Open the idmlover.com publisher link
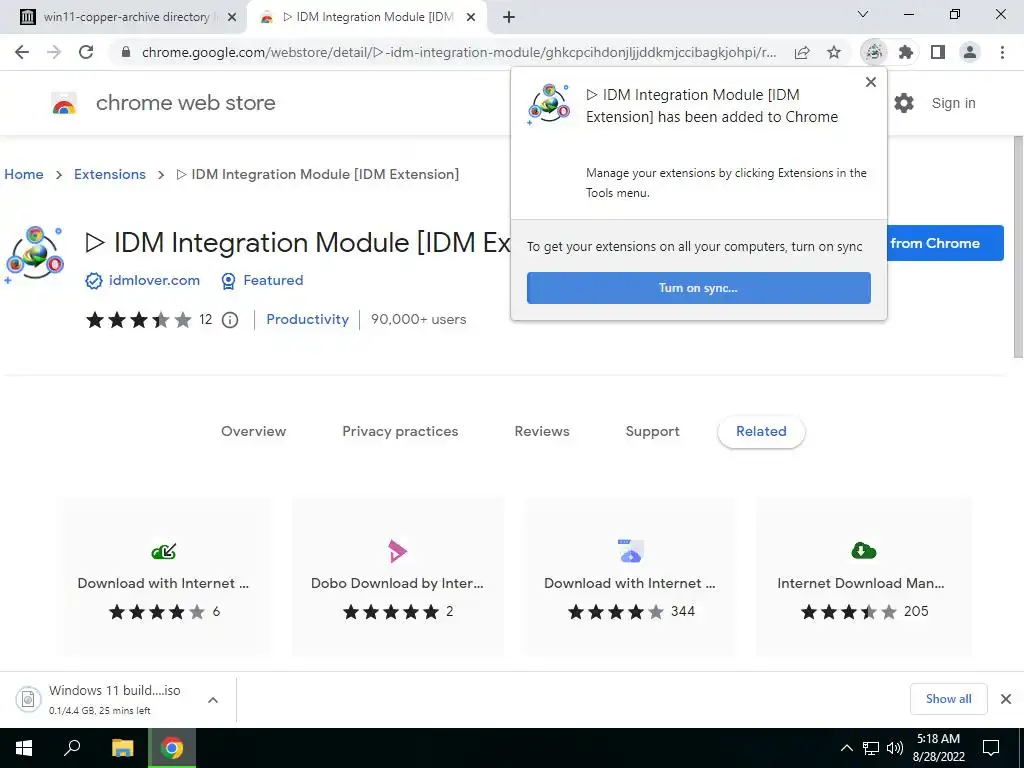The image size is (1024, 768). pyautogui.click(x=154, y=281)
